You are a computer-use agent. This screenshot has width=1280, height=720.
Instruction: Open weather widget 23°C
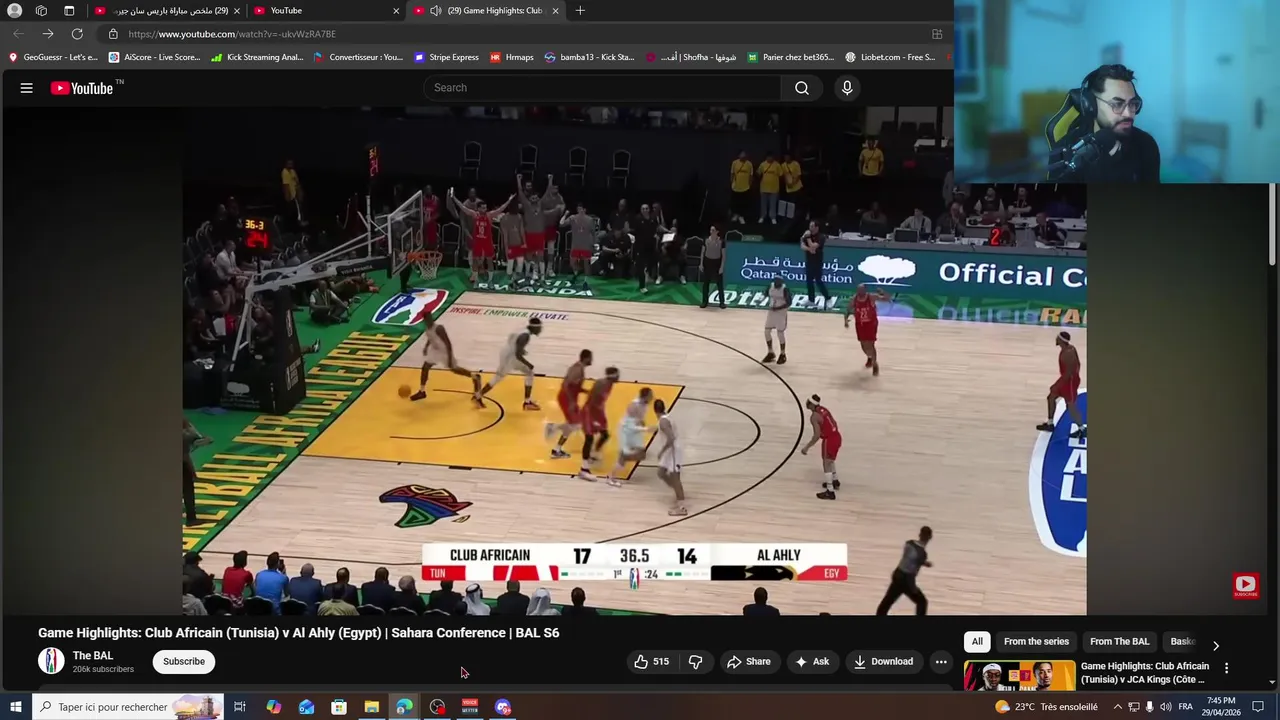pos(1046,707)
